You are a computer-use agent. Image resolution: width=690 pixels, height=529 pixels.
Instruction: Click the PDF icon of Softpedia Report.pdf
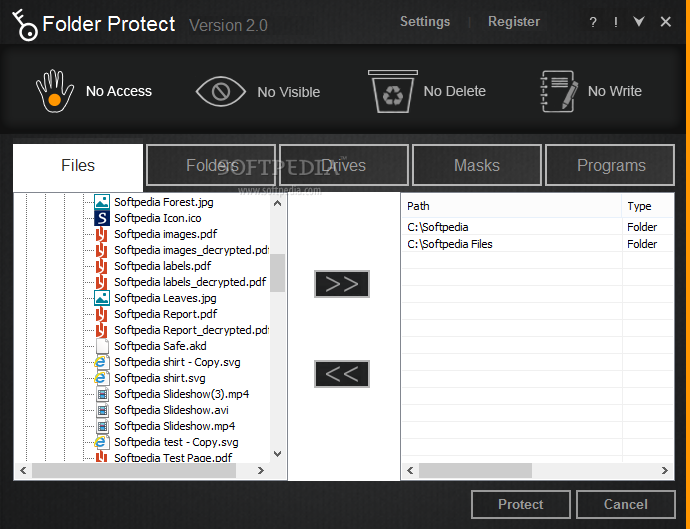coord(102,314)
